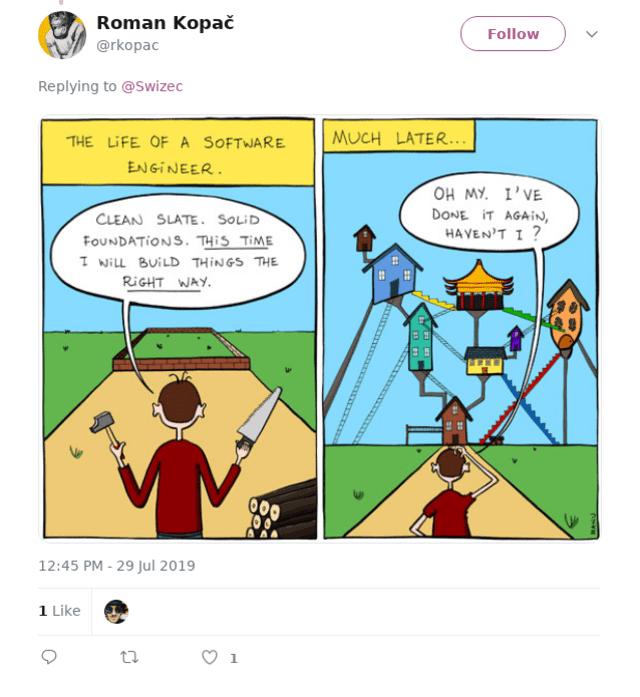
Task: Expand the tweet options chevron
Action: click(x=592, y=34)
